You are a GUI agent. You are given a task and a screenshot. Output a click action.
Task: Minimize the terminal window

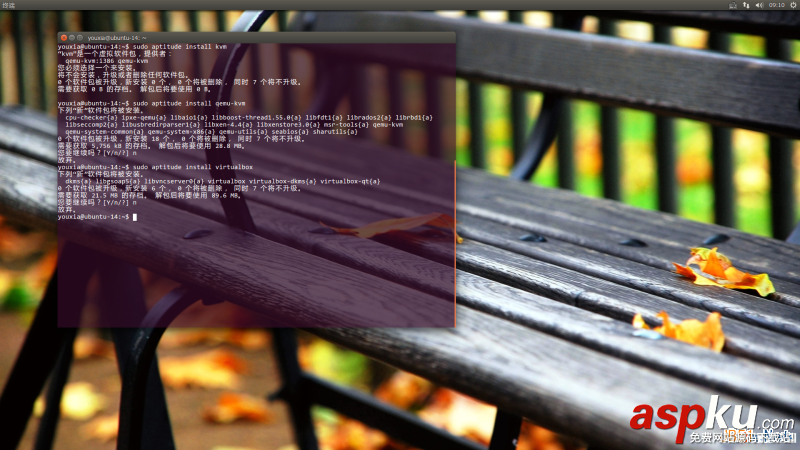(x=72, y=38)
